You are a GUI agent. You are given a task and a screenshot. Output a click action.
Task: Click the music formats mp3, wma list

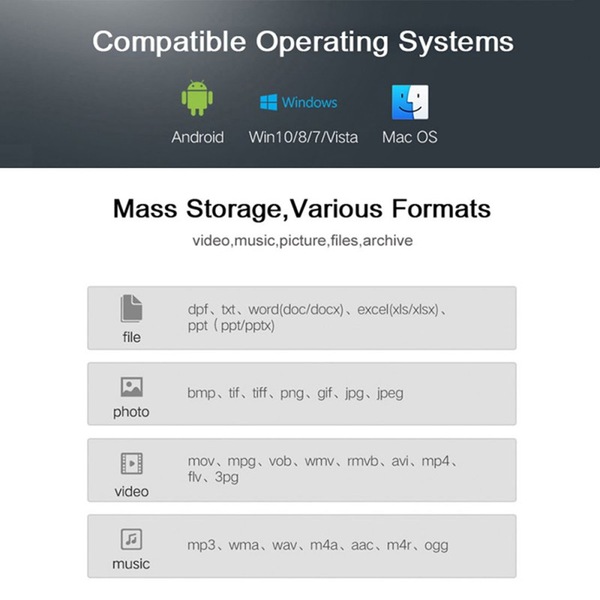[x=318, y=545]
